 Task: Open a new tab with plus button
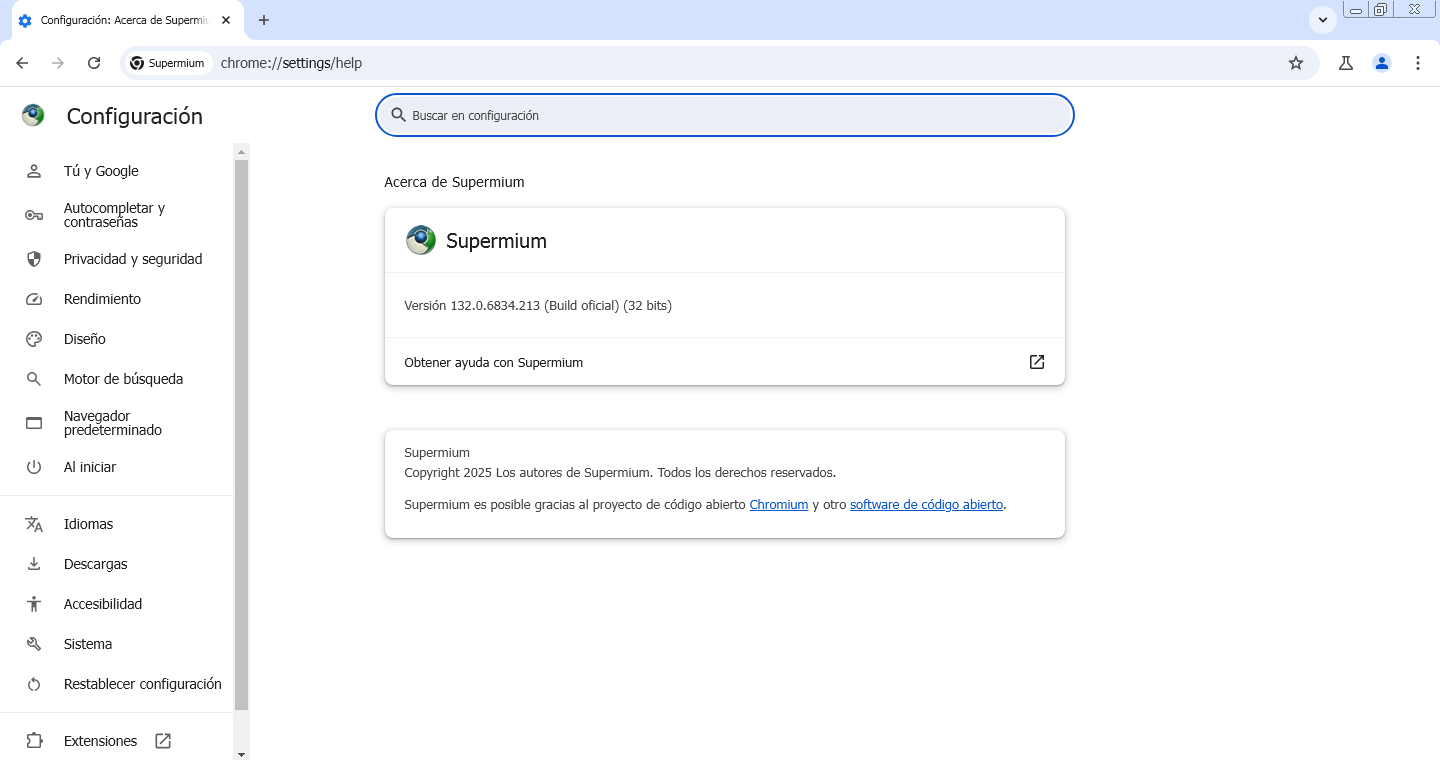click(x=264, y=20)
